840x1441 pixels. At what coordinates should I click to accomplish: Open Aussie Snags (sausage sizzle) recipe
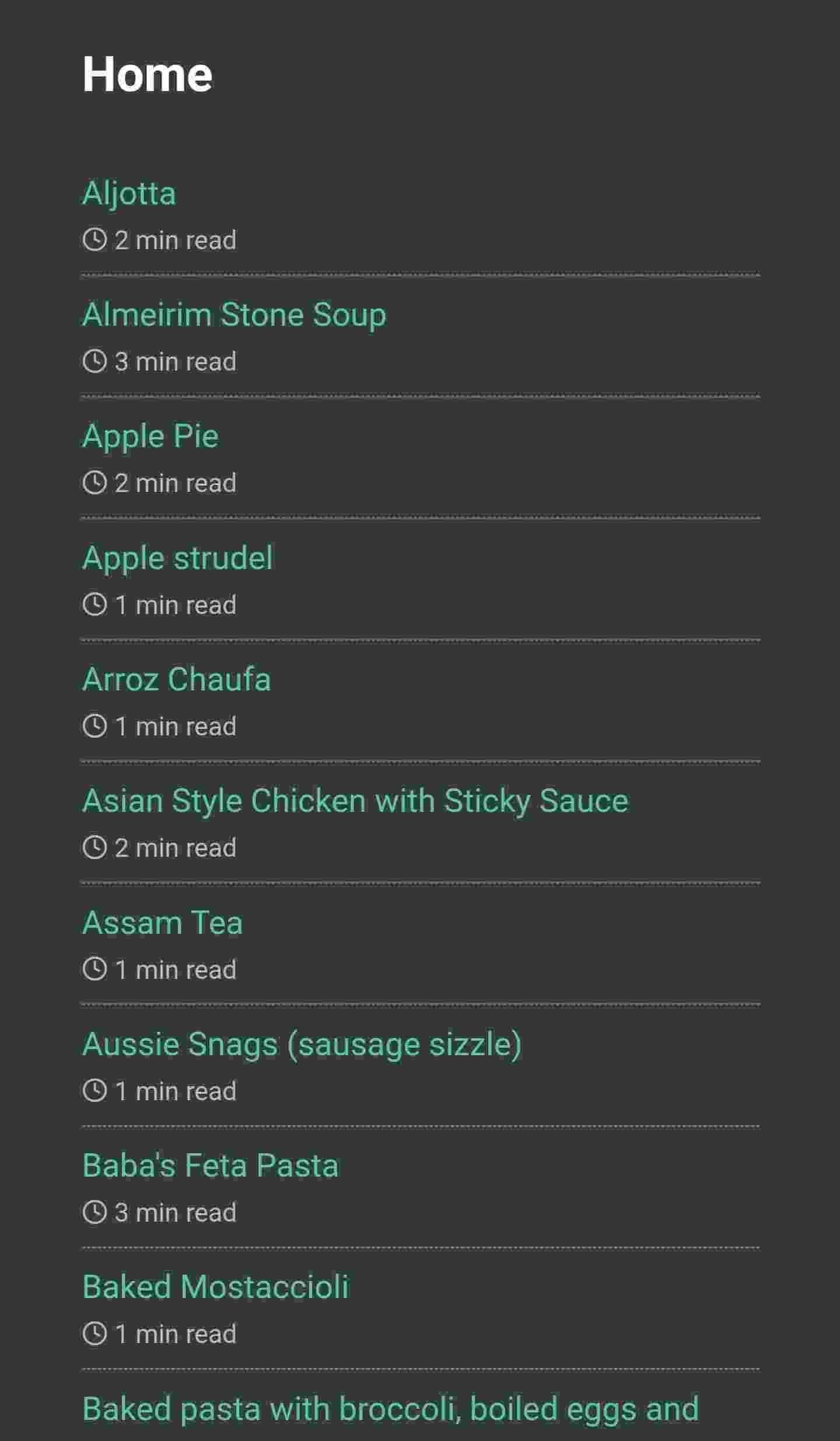coord(302,1044)
